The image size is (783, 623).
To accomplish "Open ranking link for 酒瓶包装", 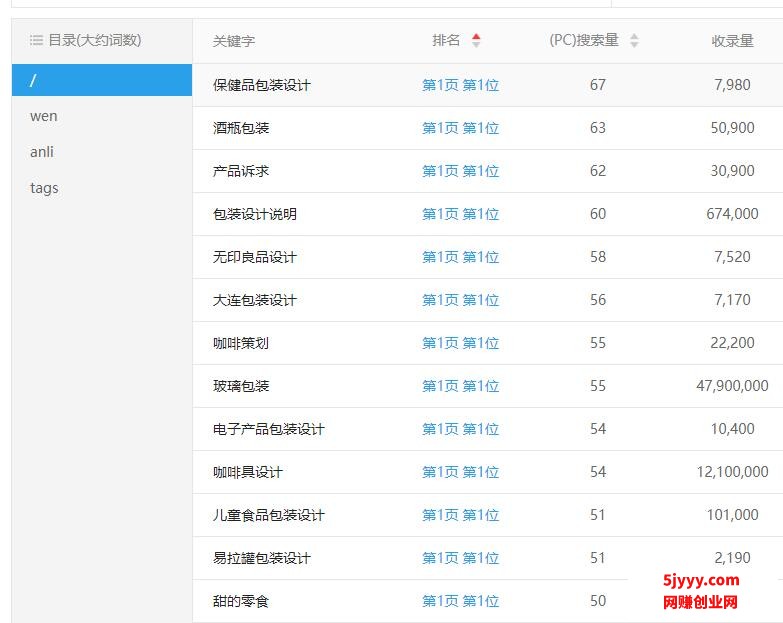I will coord(460,128).
